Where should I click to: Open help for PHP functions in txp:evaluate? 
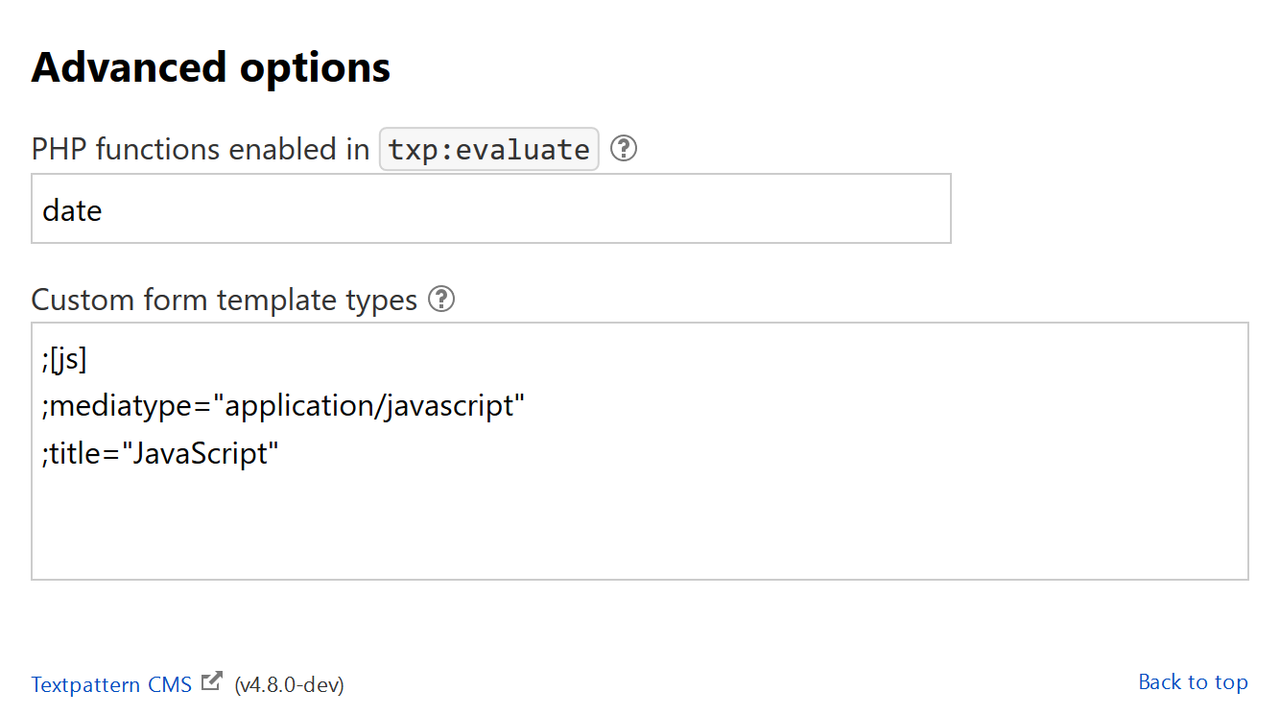(x=624, y=149)
